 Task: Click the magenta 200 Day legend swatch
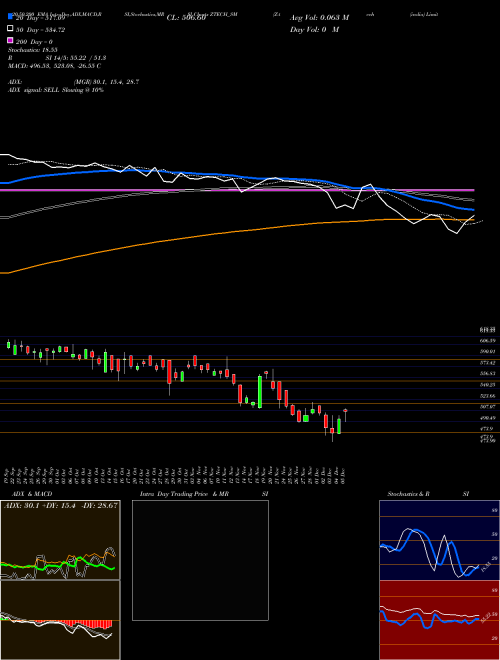pyautogui.click(x=10, y=40)
